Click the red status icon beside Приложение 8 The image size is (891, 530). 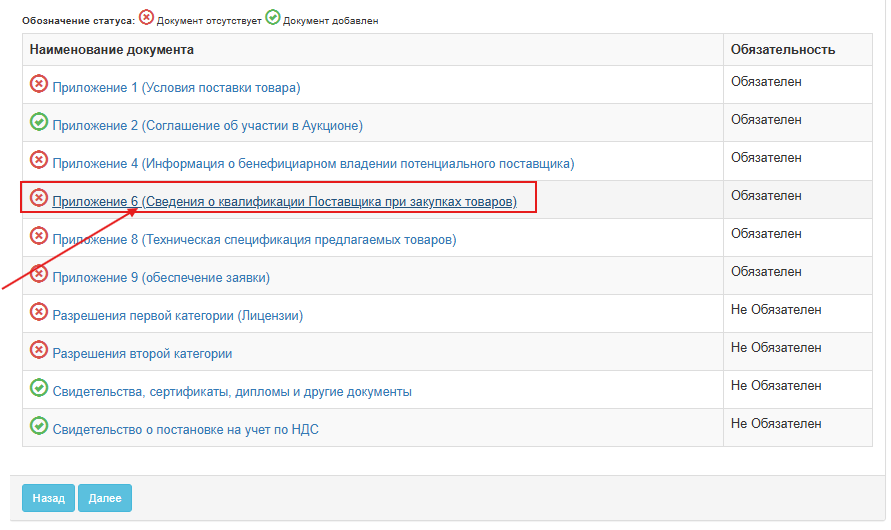[x=39, y=236]
